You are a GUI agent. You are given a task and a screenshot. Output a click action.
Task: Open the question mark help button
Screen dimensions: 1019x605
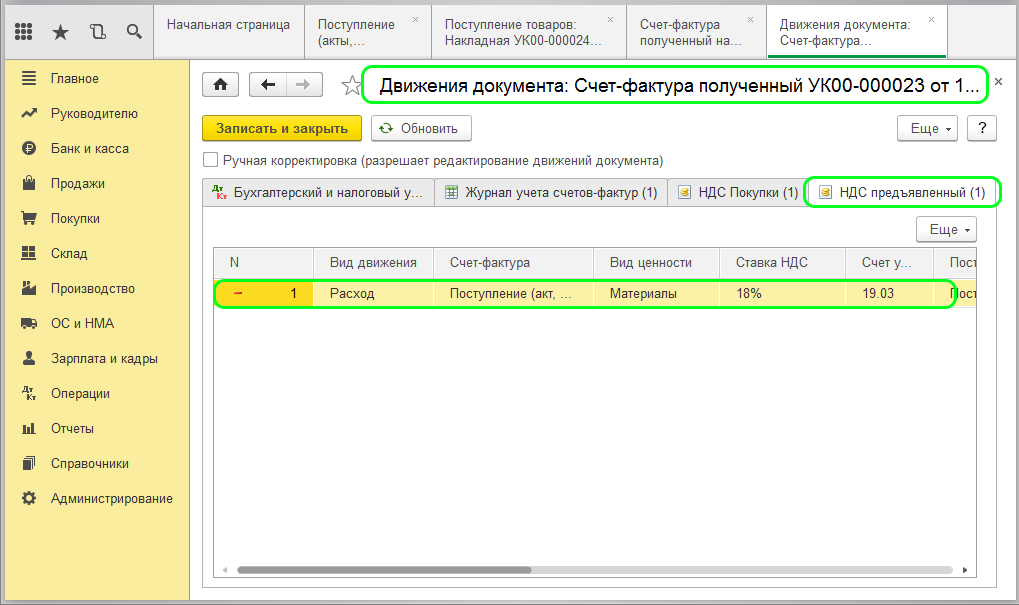tap(982, 128)
